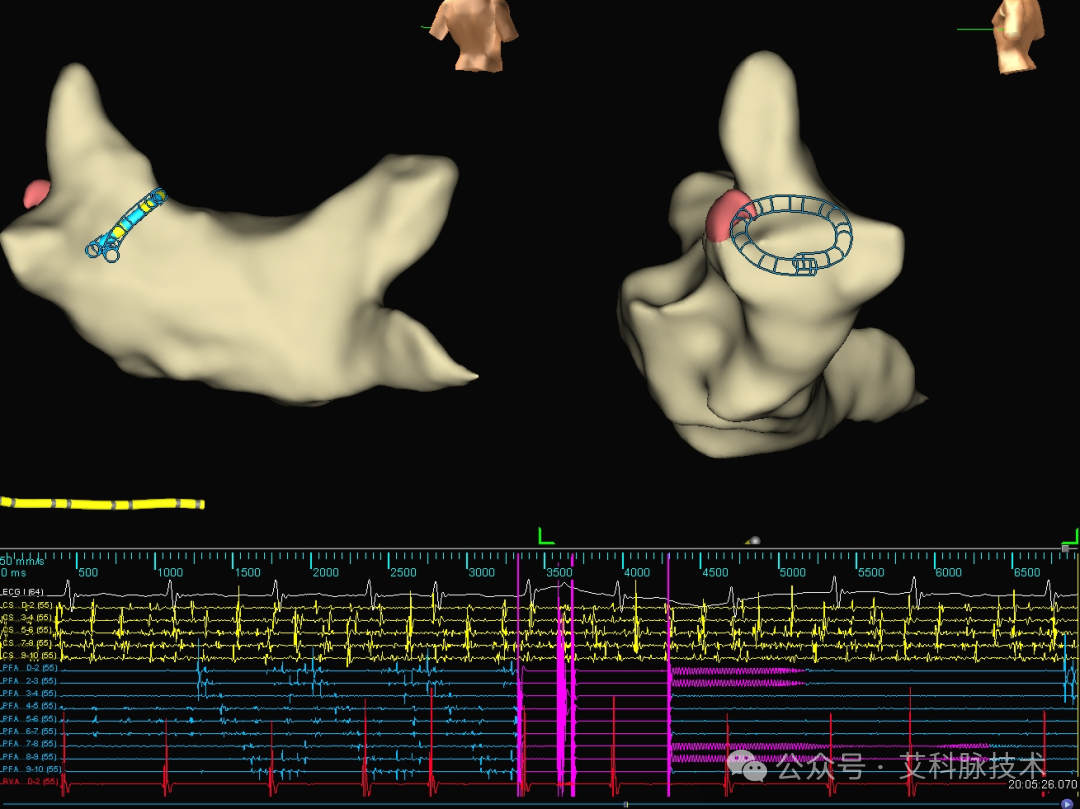Click the green corner marker at left map's bottom right
This screenshot has height=809, width=1080.
546,536
